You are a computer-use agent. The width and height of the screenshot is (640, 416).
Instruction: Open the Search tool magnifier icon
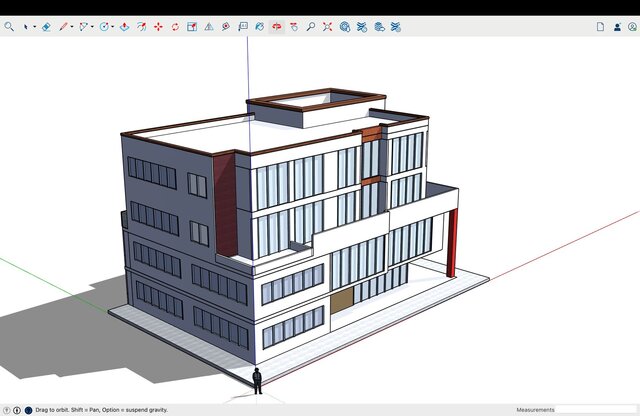(9, 27)
